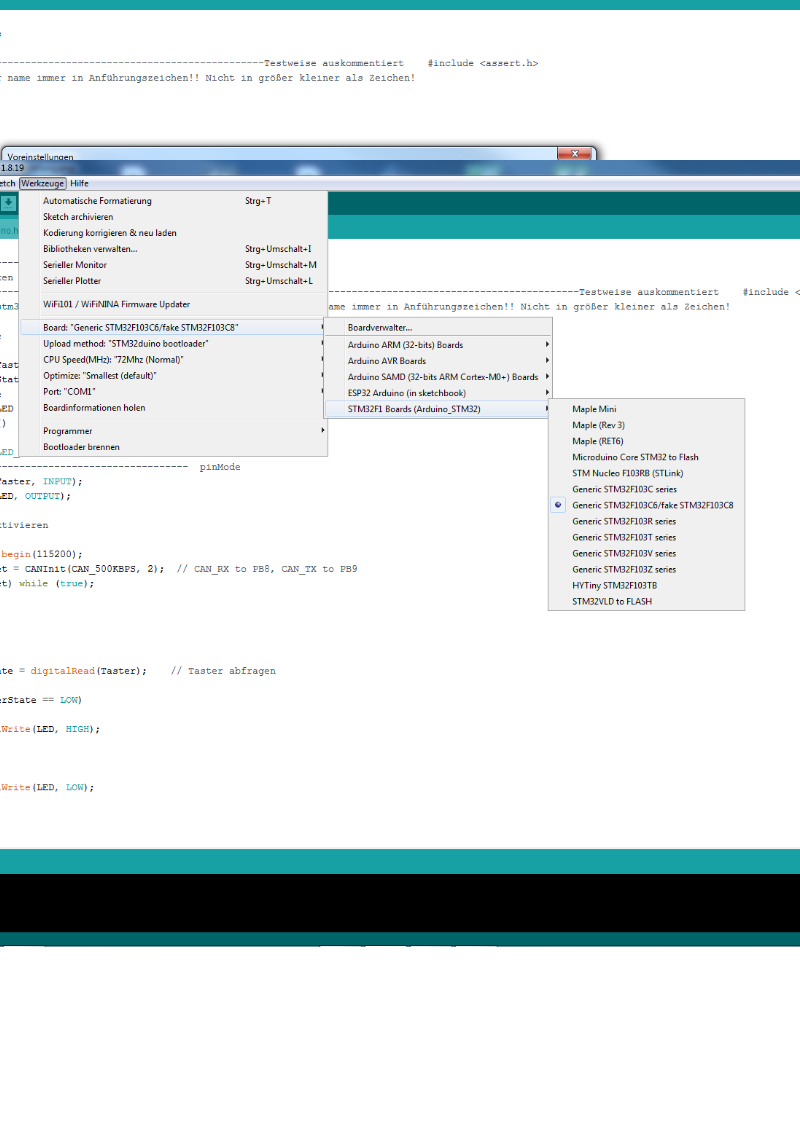Open Bibliotheken verwalten... entry
Image resolution: width=800 pixels, height=1132 pixels.
click(x=173, y=248)
